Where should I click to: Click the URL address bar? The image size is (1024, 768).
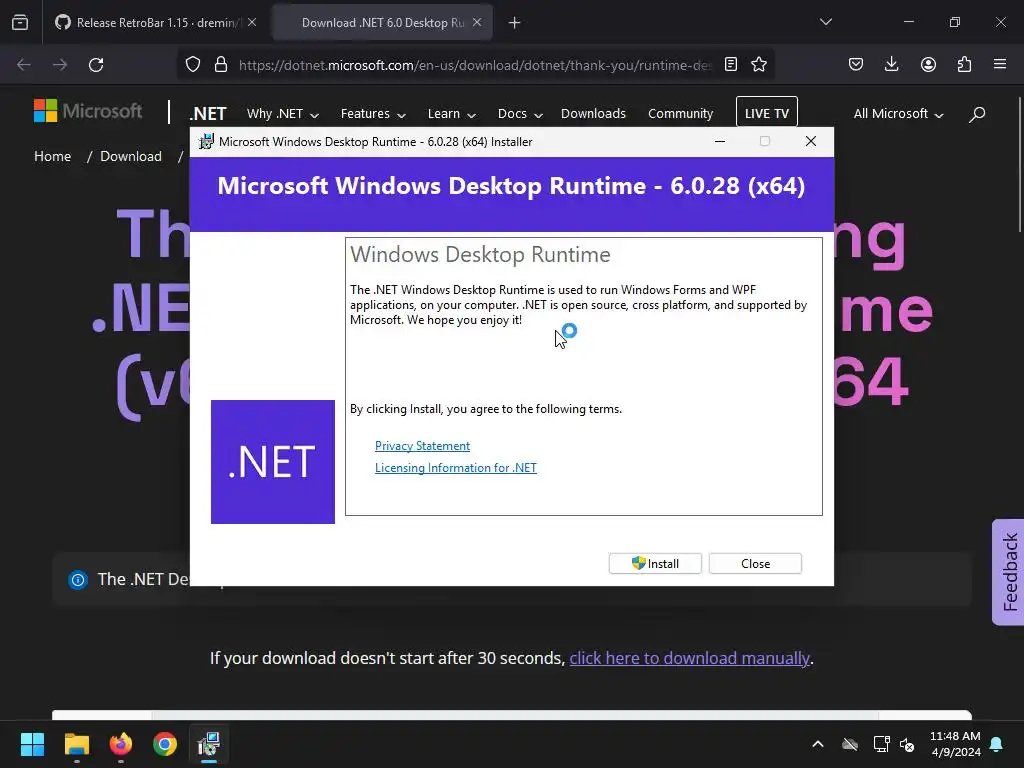(x=475, y=65)
